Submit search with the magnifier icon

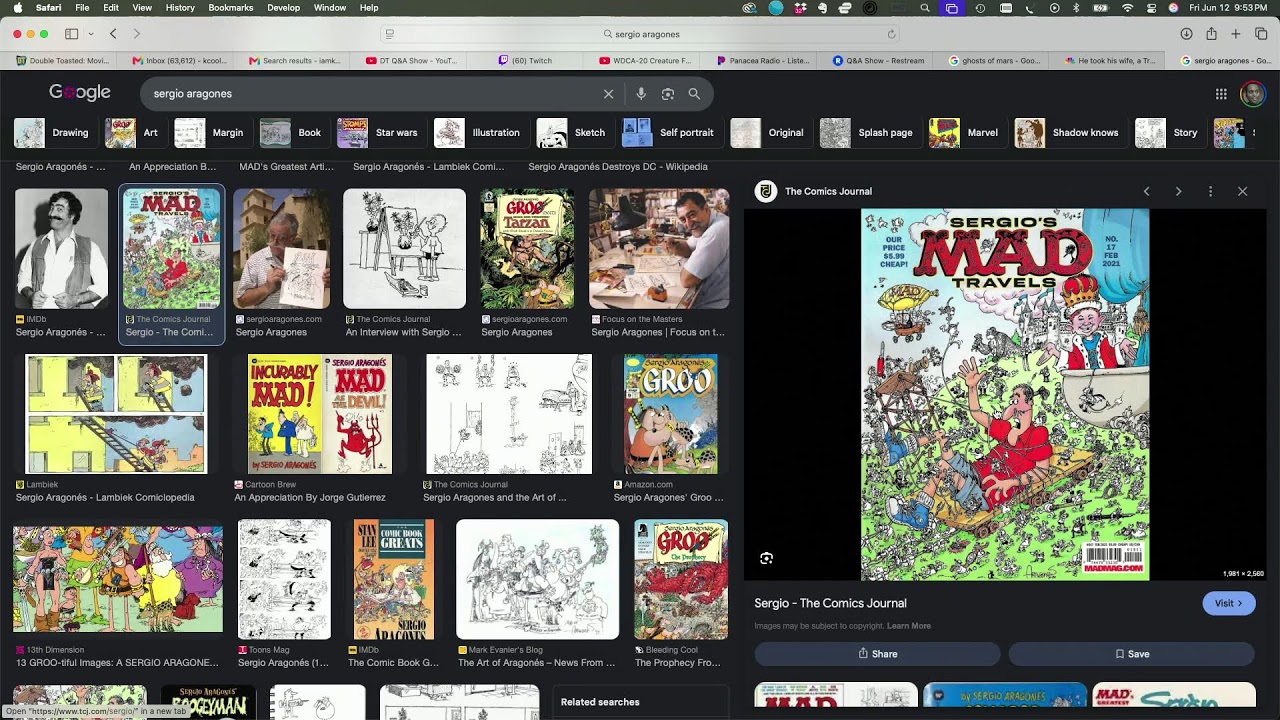click(694, 94)
